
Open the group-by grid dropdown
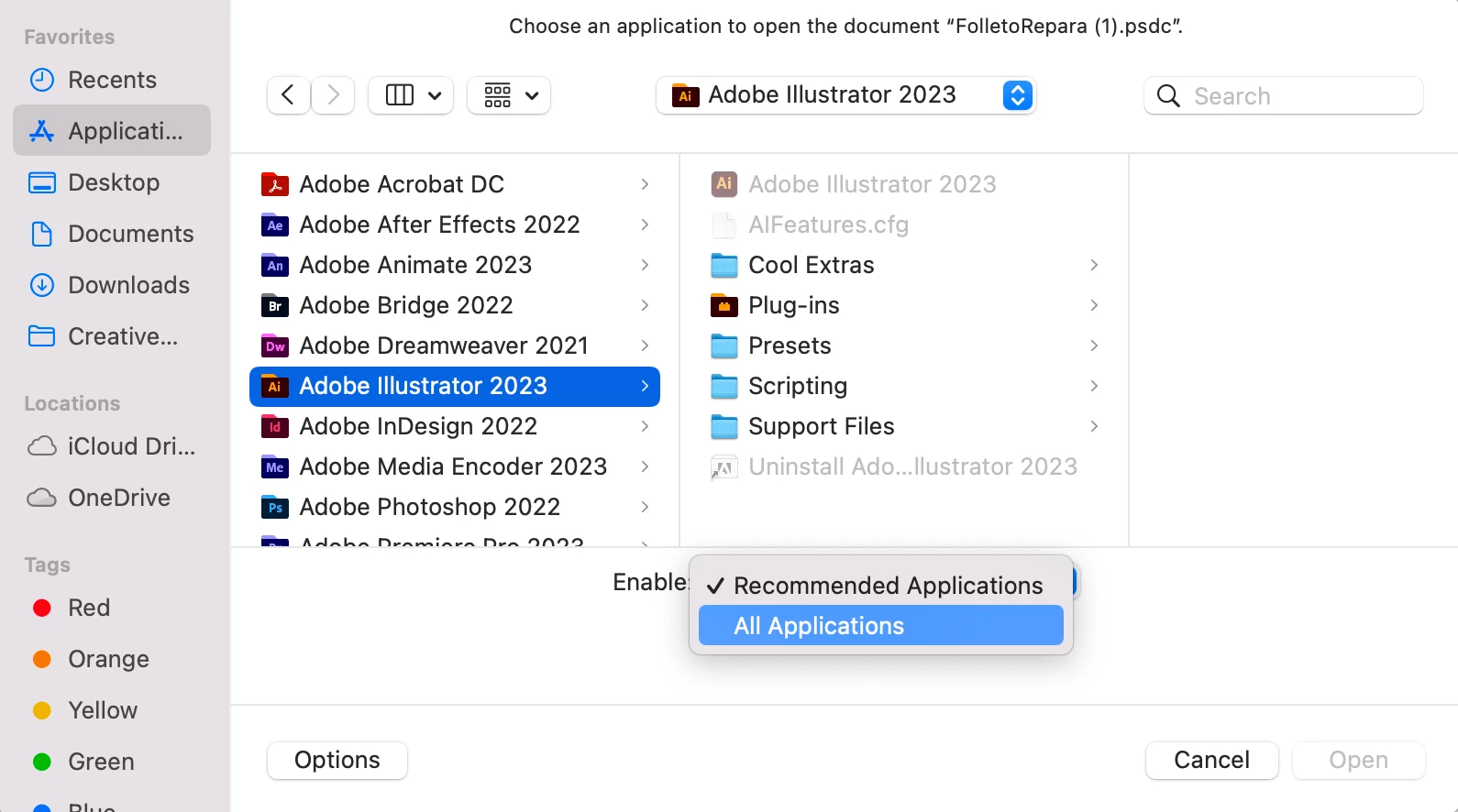(509, 95)
